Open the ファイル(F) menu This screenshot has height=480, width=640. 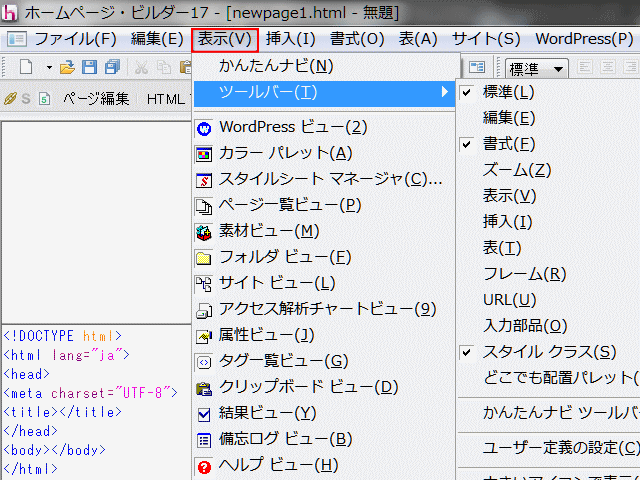point(76,39)
